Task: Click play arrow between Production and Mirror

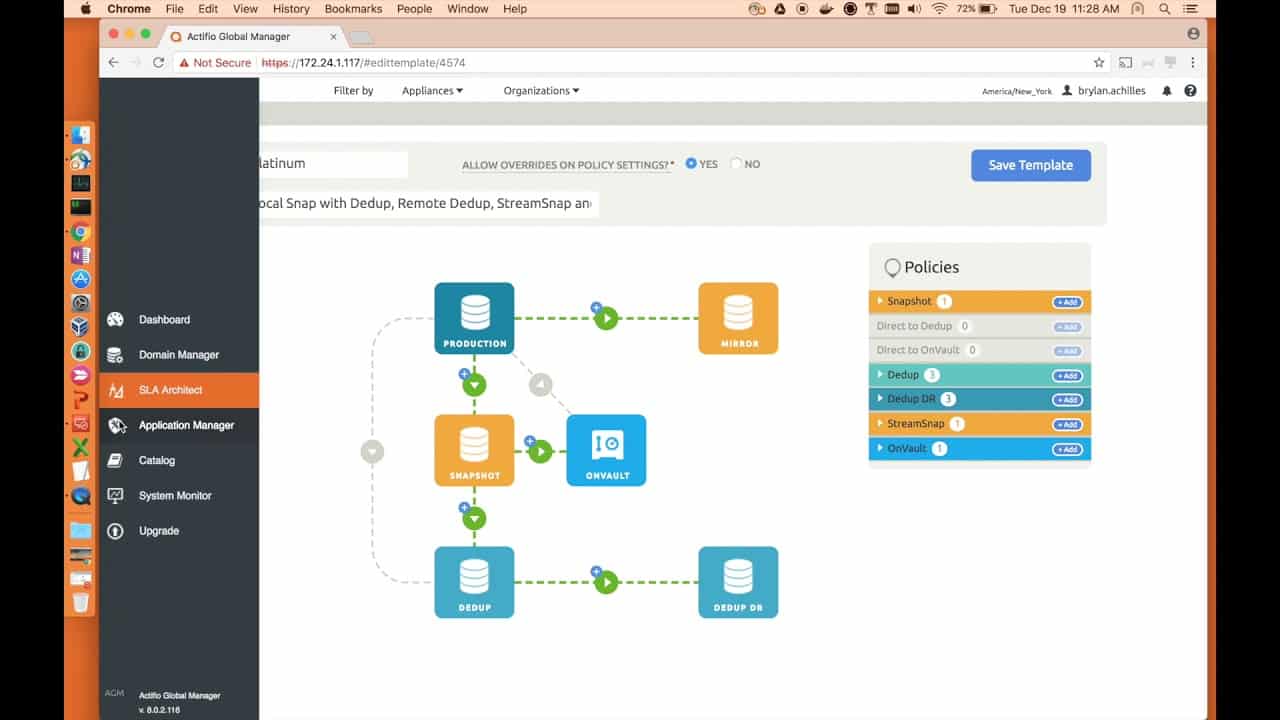Action: tap(606, 318)
